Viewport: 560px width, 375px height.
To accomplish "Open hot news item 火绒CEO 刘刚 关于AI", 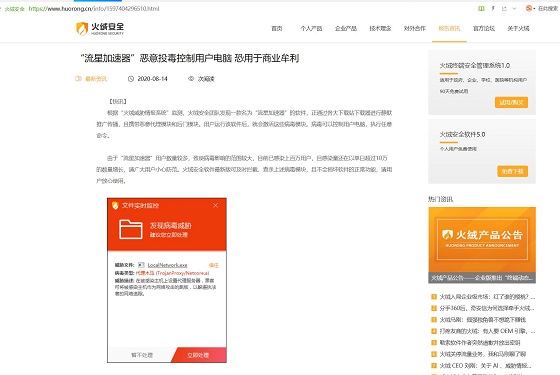I will coord(485,366).
